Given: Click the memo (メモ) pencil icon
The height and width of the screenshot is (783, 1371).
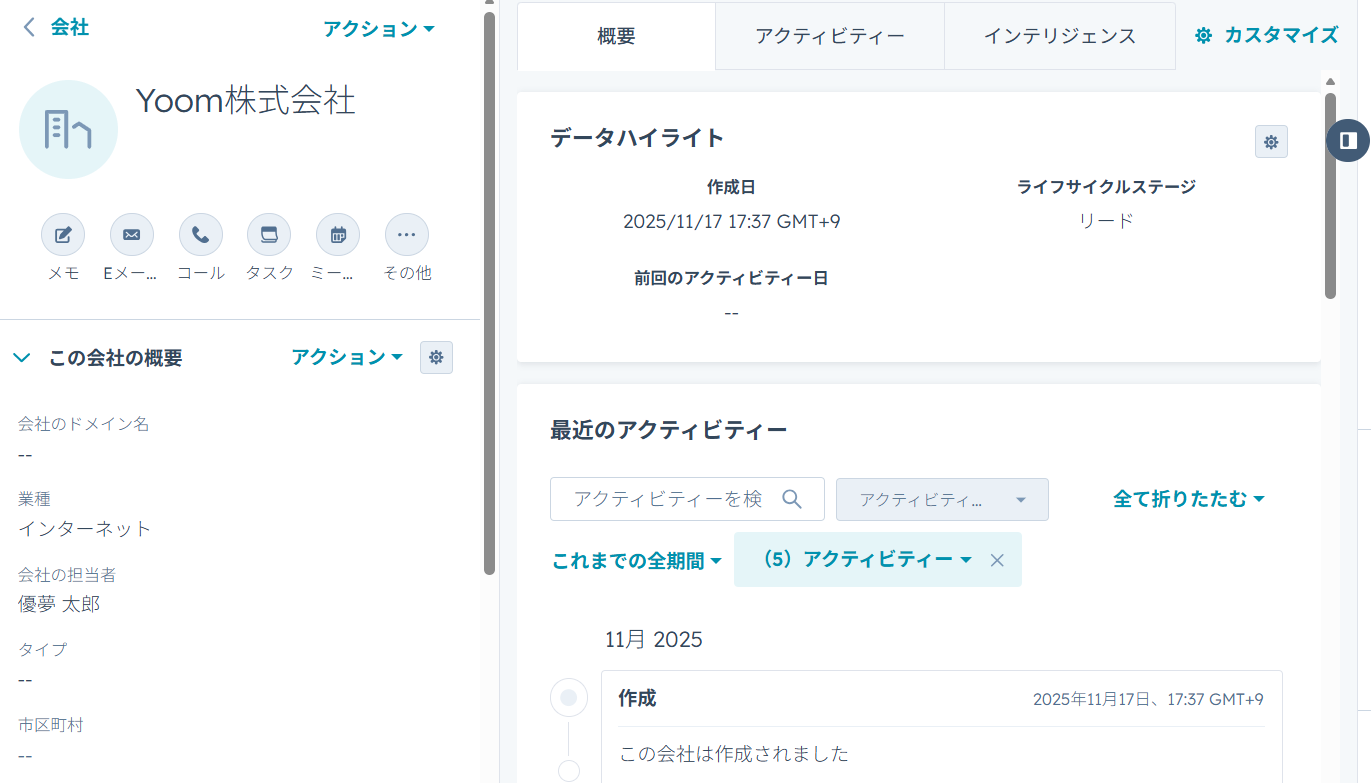Looking at the screenshot, I should [x=63, y=235].
